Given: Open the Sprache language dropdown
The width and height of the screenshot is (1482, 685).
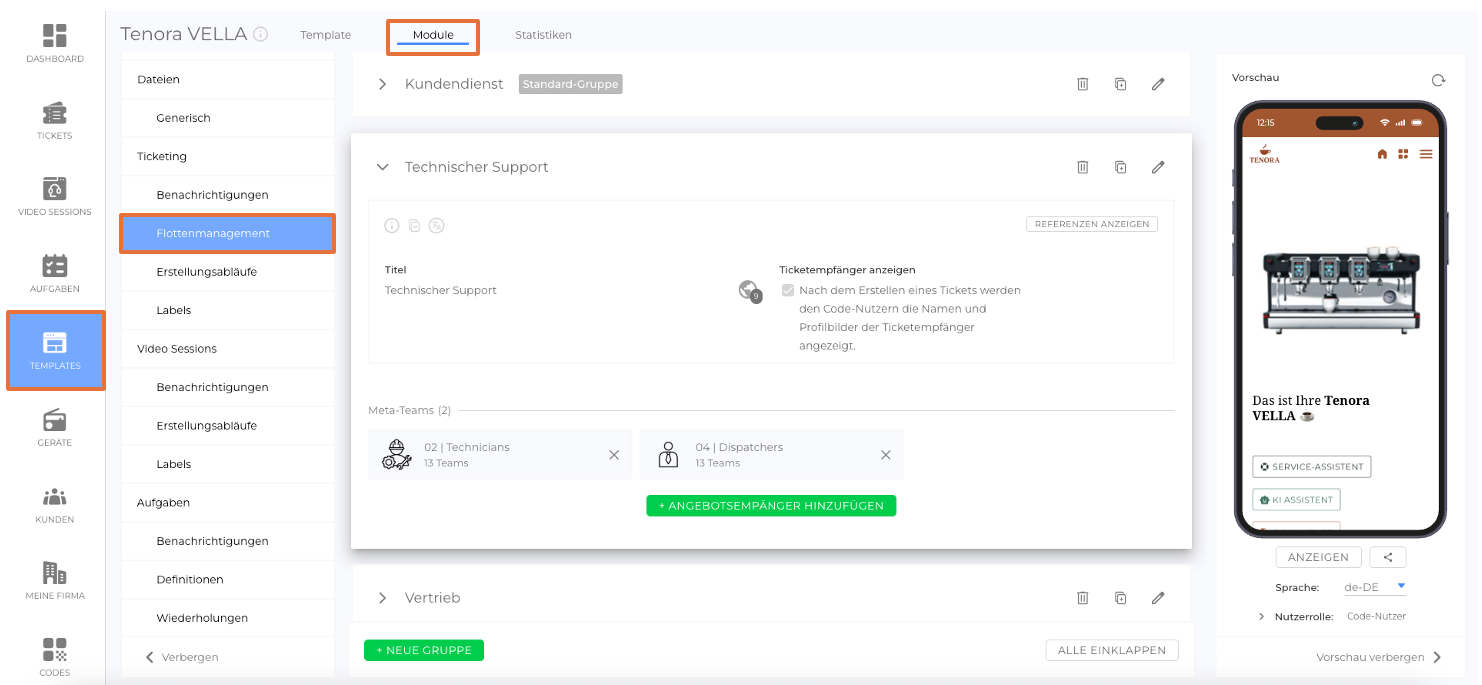Looking at the screenshot, I should click(x=1376, y=587).
